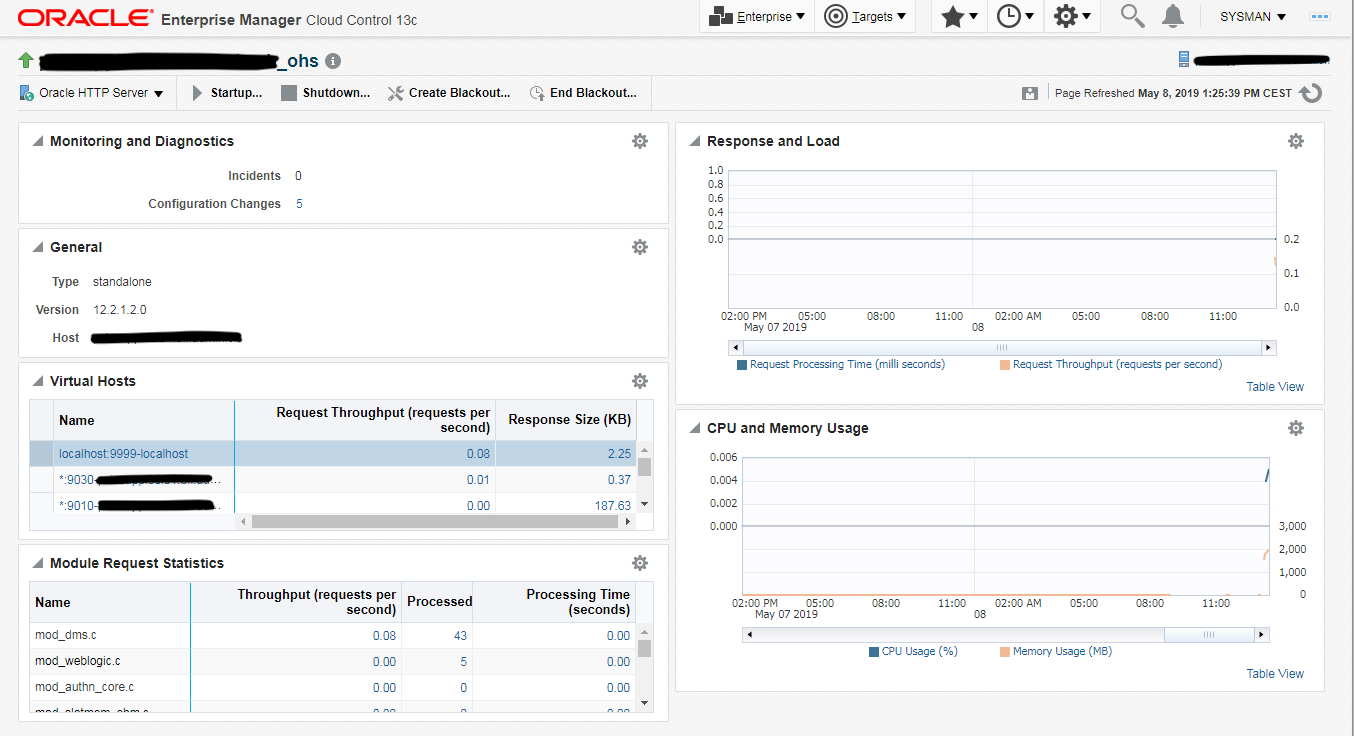
Task: Open the SYSMAN user dropdown
Action: click(x=1251, y=16)
